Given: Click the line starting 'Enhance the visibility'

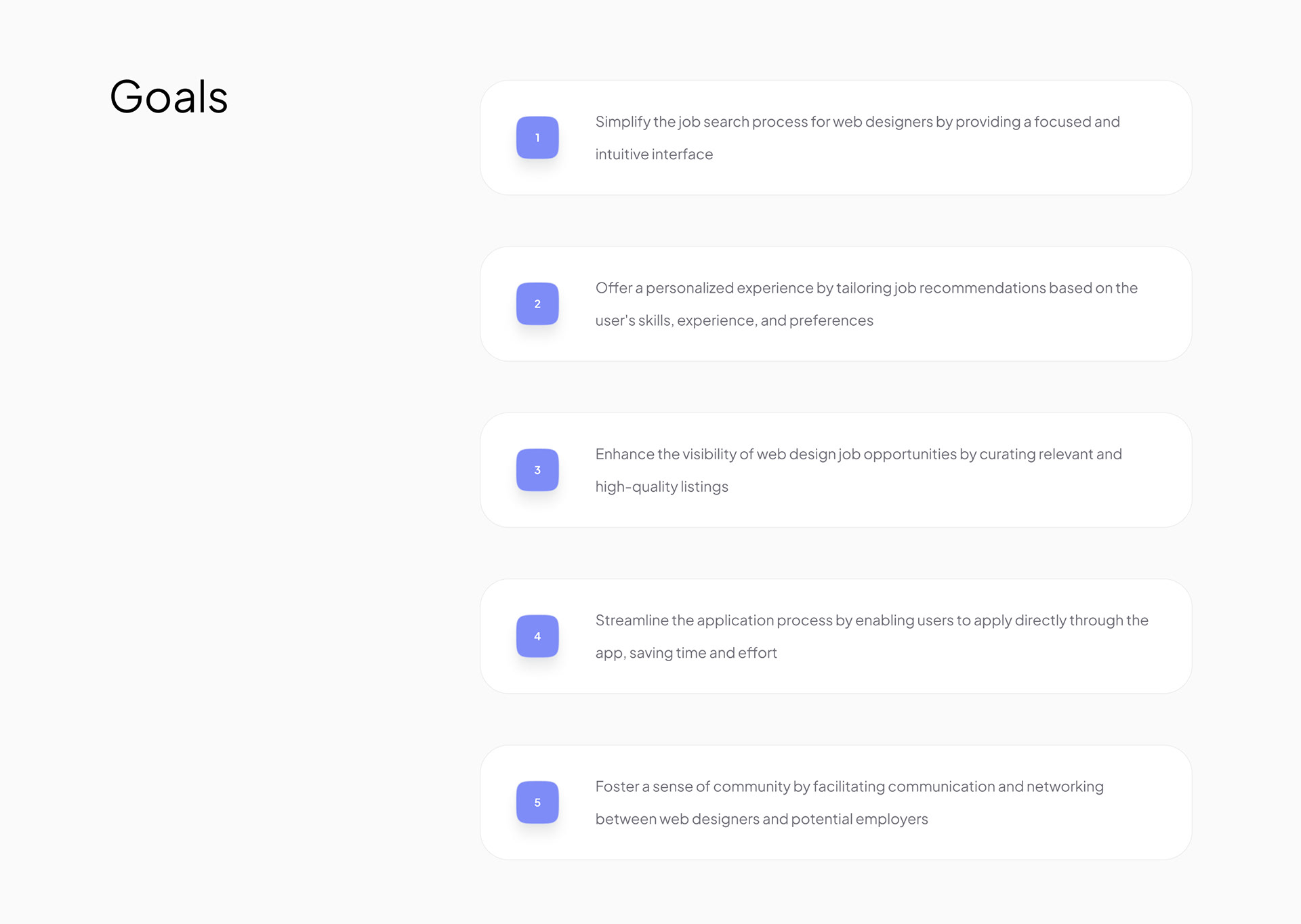Looking at the screenshot, I should click(x=859, y=455).
